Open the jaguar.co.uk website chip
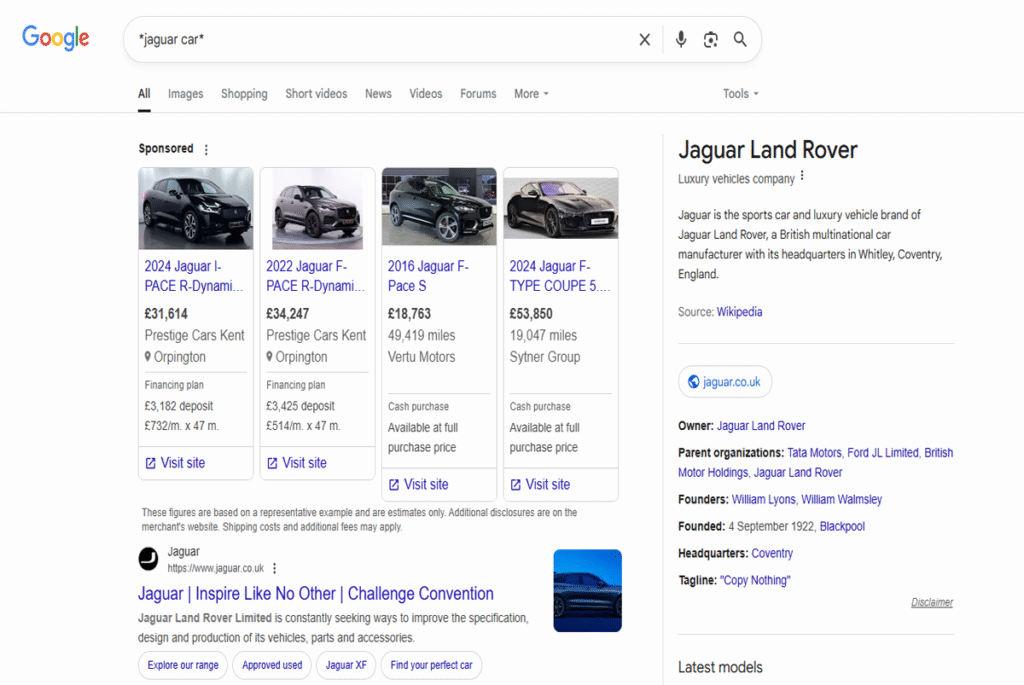 725,382
